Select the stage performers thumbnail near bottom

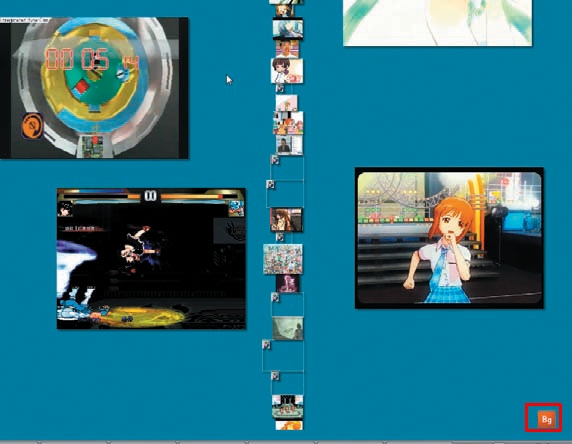tap(287, 406)
